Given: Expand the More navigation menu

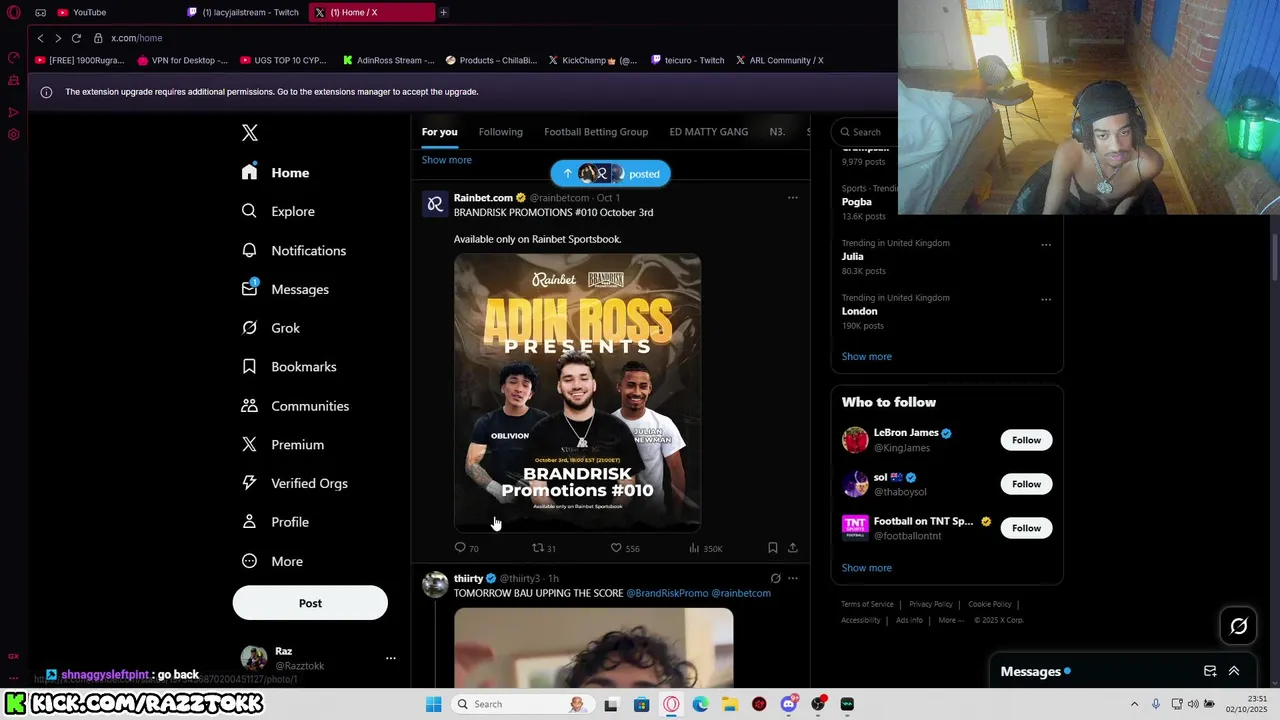Looking at the screenshot, I should coord(273,561).
